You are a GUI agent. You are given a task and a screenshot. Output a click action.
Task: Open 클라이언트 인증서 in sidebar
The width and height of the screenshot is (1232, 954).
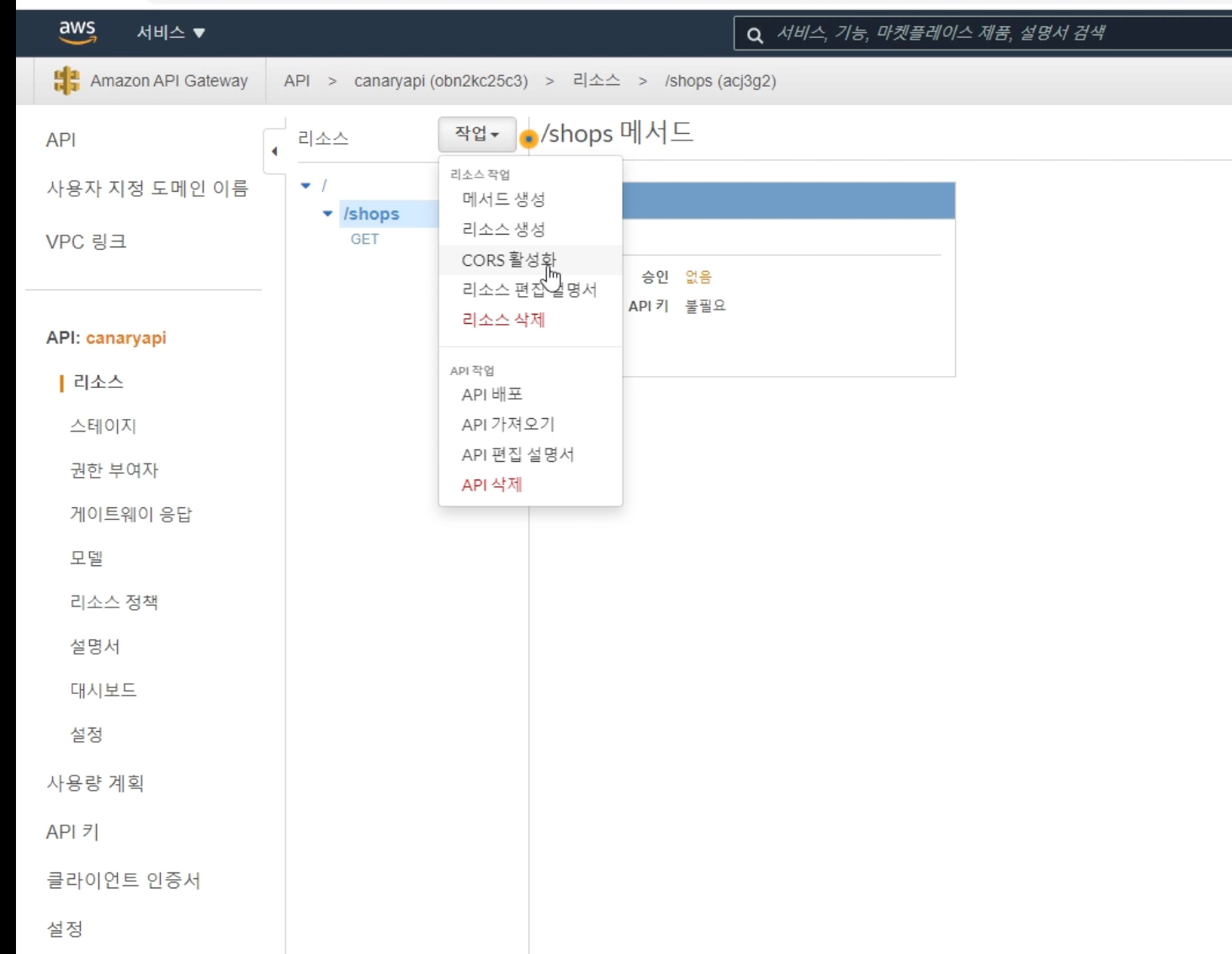(x=123, y=880)
